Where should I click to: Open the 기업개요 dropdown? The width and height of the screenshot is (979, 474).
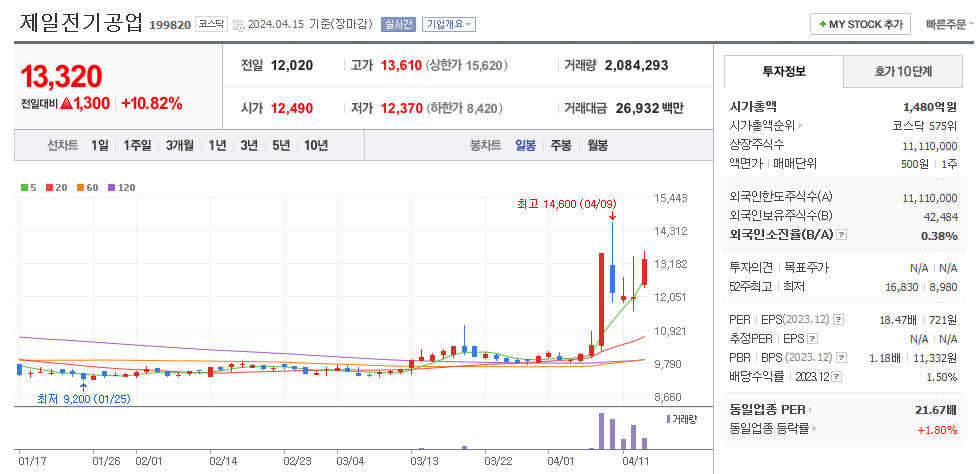pyautogui.click(x=449, y=24)
